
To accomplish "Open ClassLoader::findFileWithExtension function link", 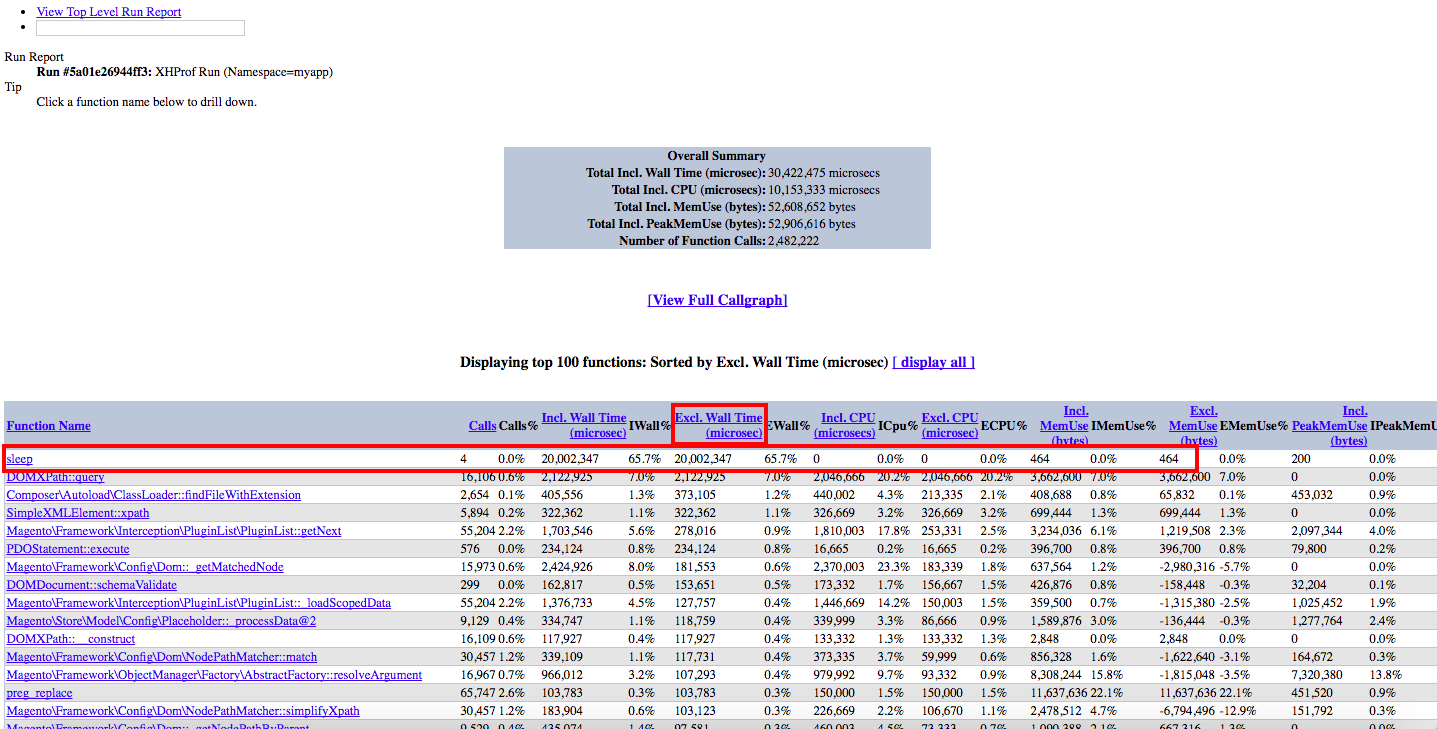I will point(153,495).
